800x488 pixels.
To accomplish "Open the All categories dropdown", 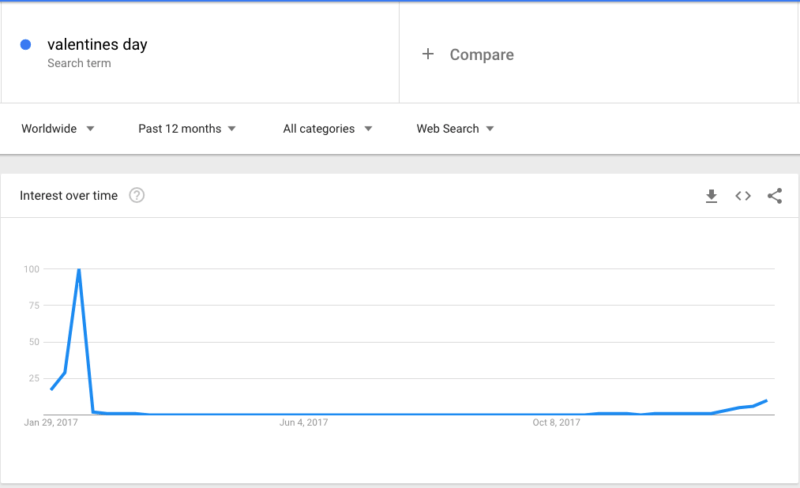I will pos(328,129).
